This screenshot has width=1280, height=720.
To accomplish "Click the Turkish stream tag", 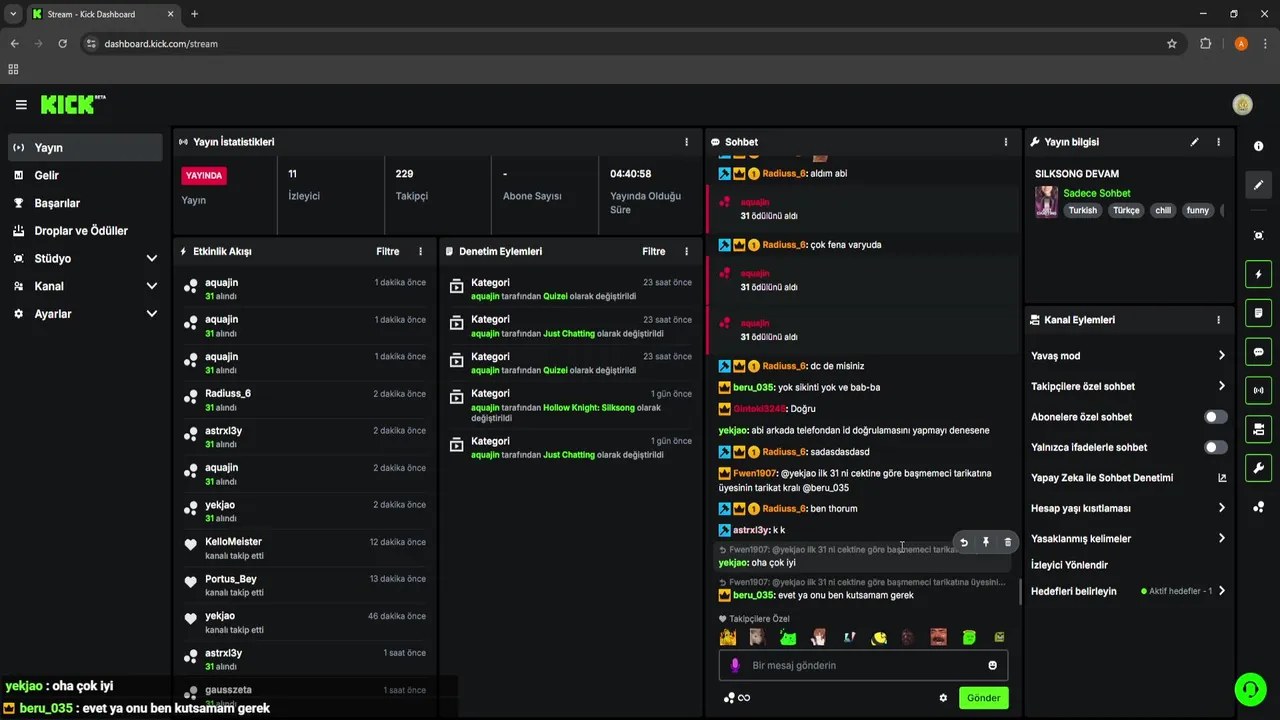I will [x=1082, y=210].
